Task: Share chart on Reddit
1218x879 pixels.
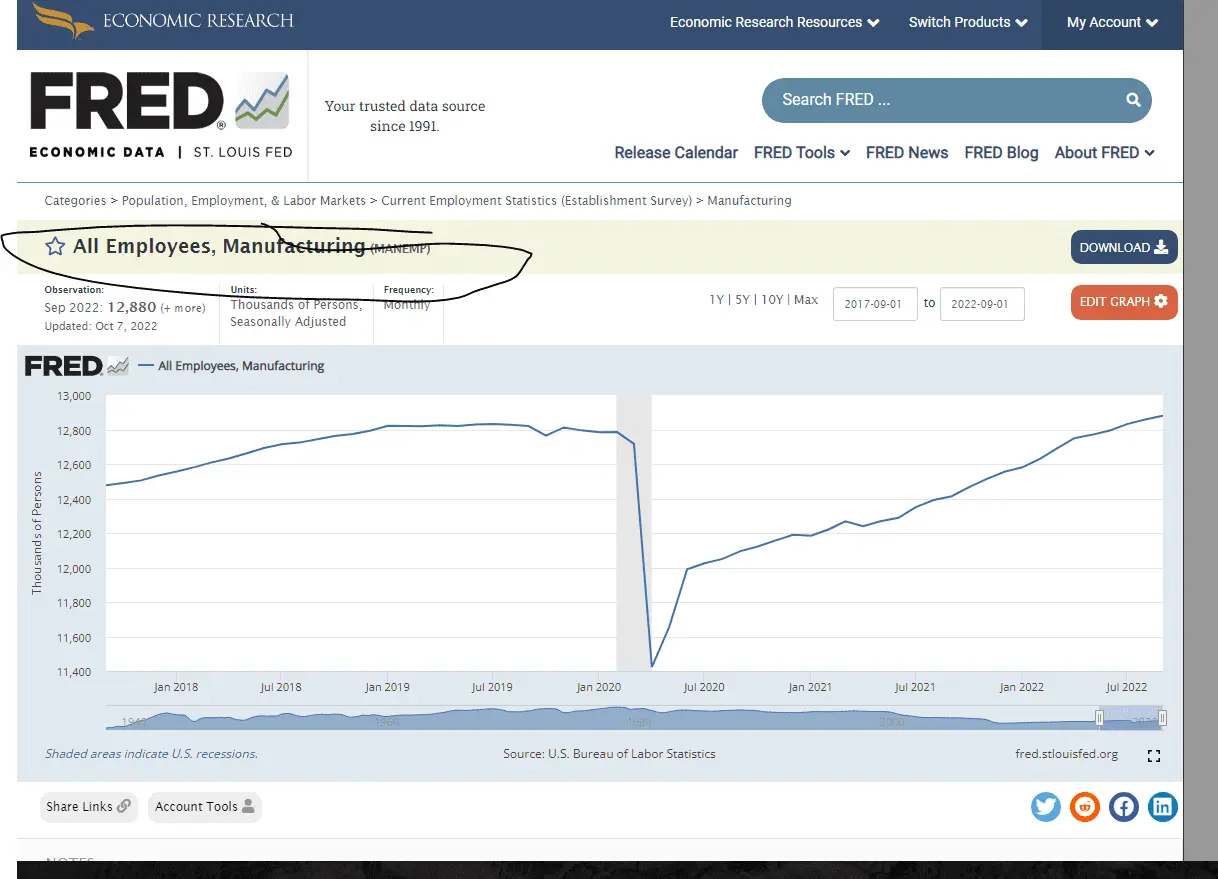Action: tap(1084, 806)
